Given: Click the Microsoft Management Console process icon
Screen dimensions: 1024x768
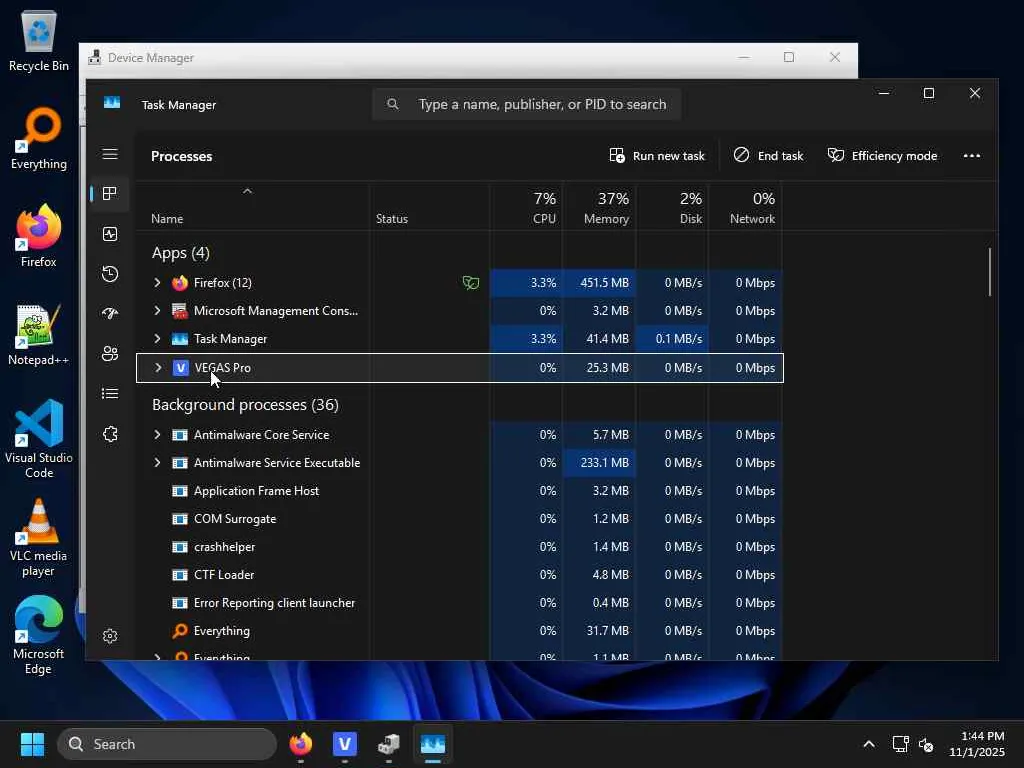Looking at the screenshot, I should [180, 311].
